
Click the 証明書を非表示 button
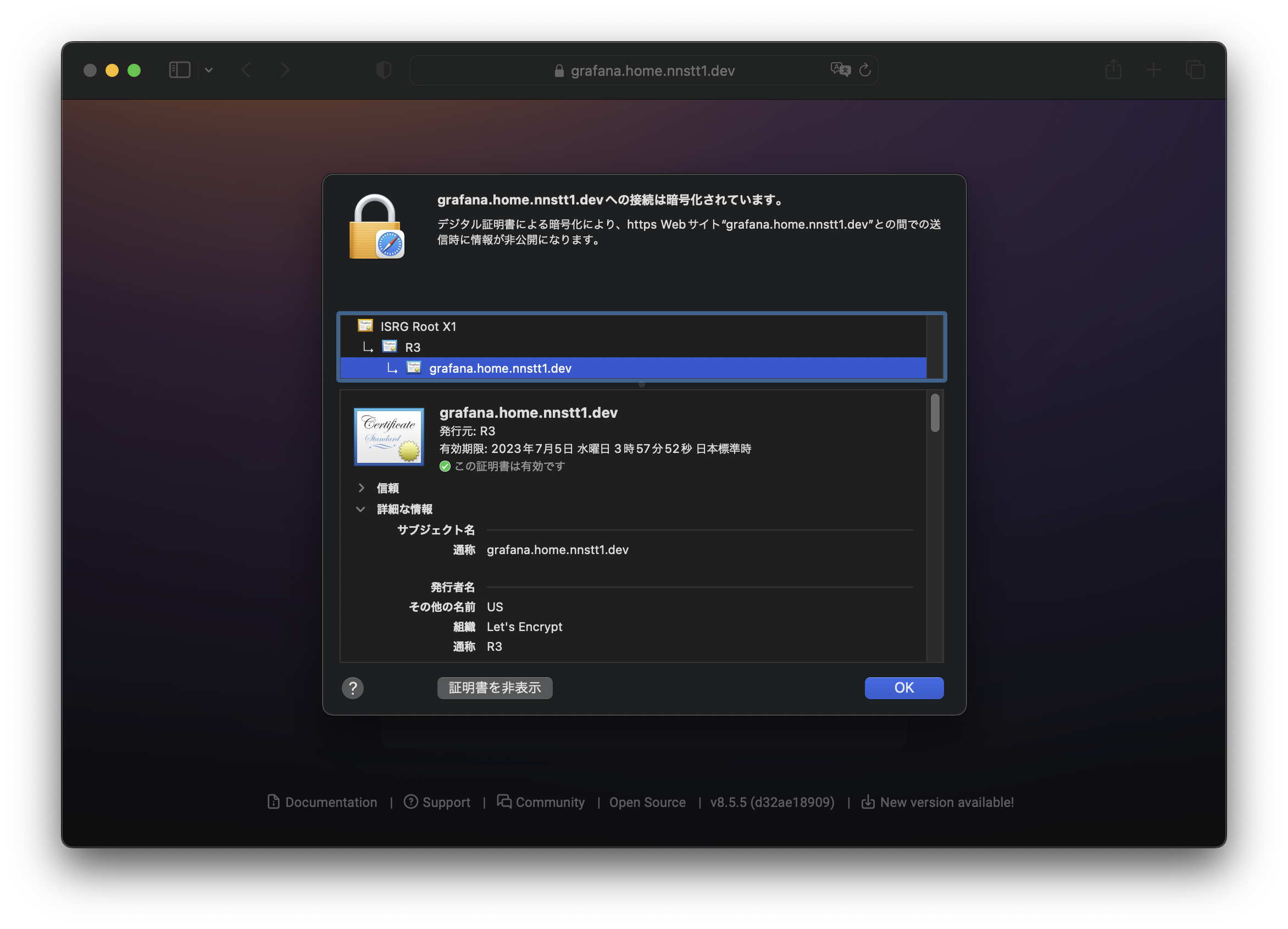point(494,688)
